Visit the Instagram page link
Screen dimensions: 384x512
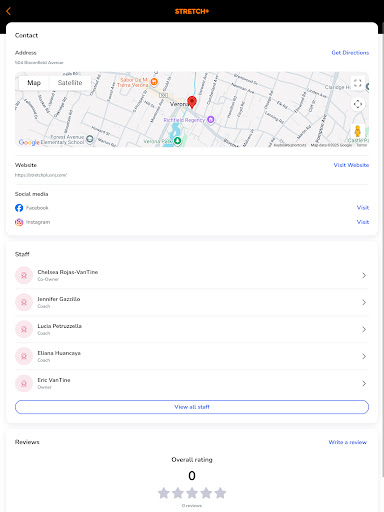coord(363,222)
